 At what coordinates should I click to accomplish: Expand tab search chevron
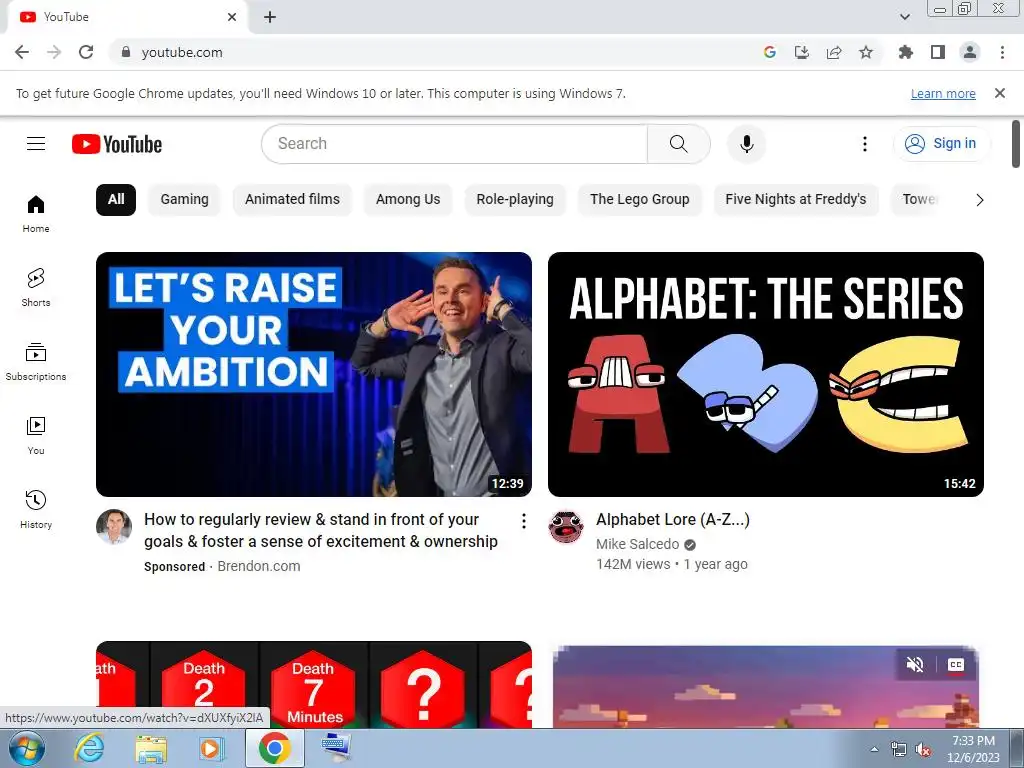(904, 17)
